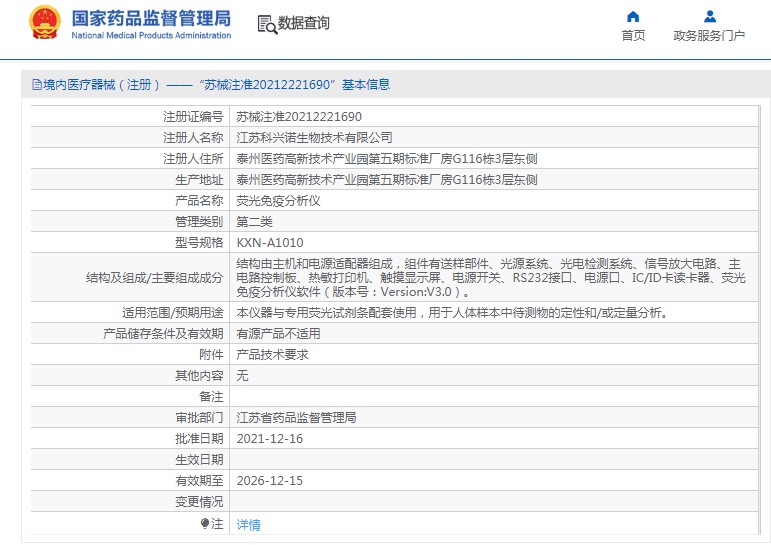The height and width of the screenshot is (545, 771).
Task: Open the 政务服务门户 link
Action: tap(709, 36)
